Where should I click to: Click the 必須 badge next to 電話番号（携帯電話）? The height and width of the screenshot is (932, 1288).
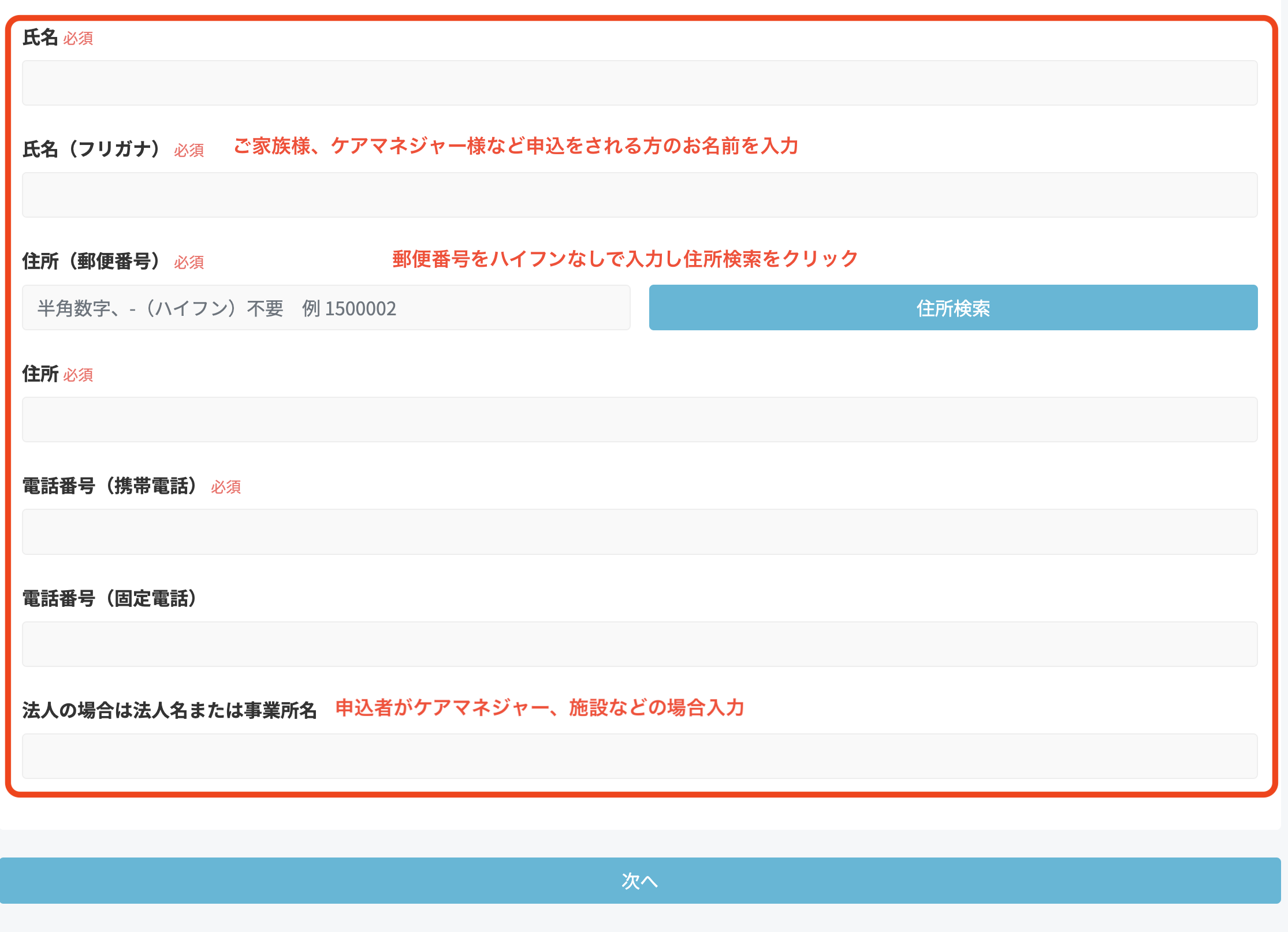click(x=226, y=488)
